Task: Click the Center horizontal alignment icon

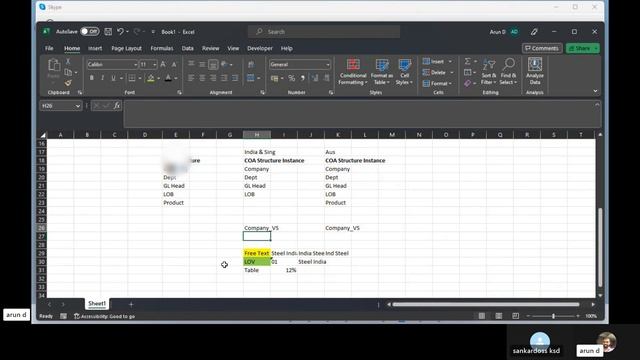Action: point(202,78)
